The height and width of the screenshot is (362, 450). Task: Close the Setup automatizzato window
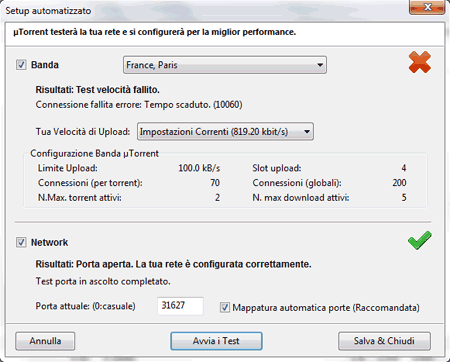coord(427,7)
